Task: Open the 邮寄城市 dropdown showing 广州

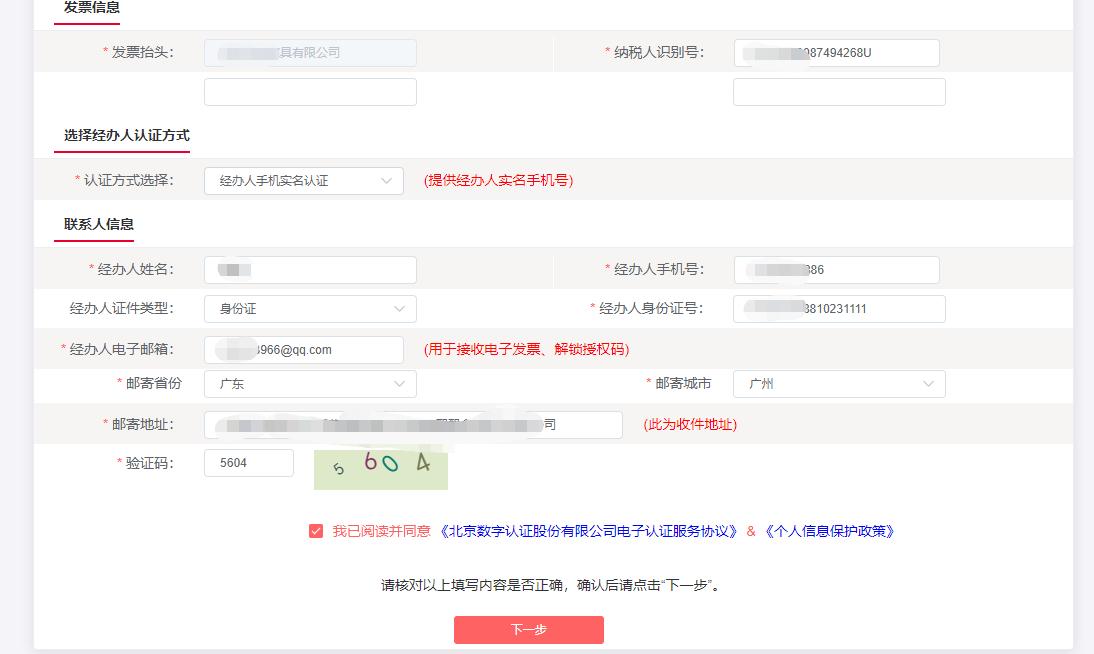Action: point(839,384)
